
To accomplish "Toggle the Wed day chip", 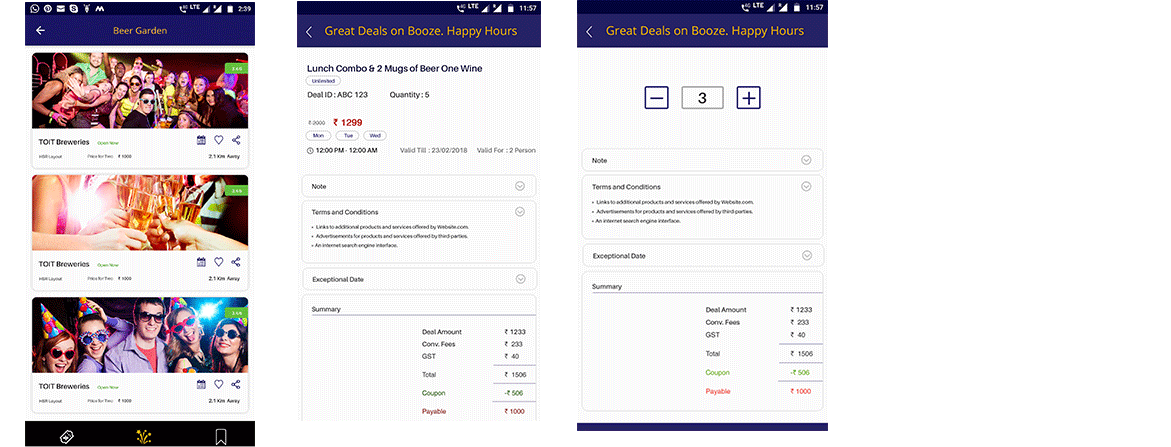I will 375,135.
